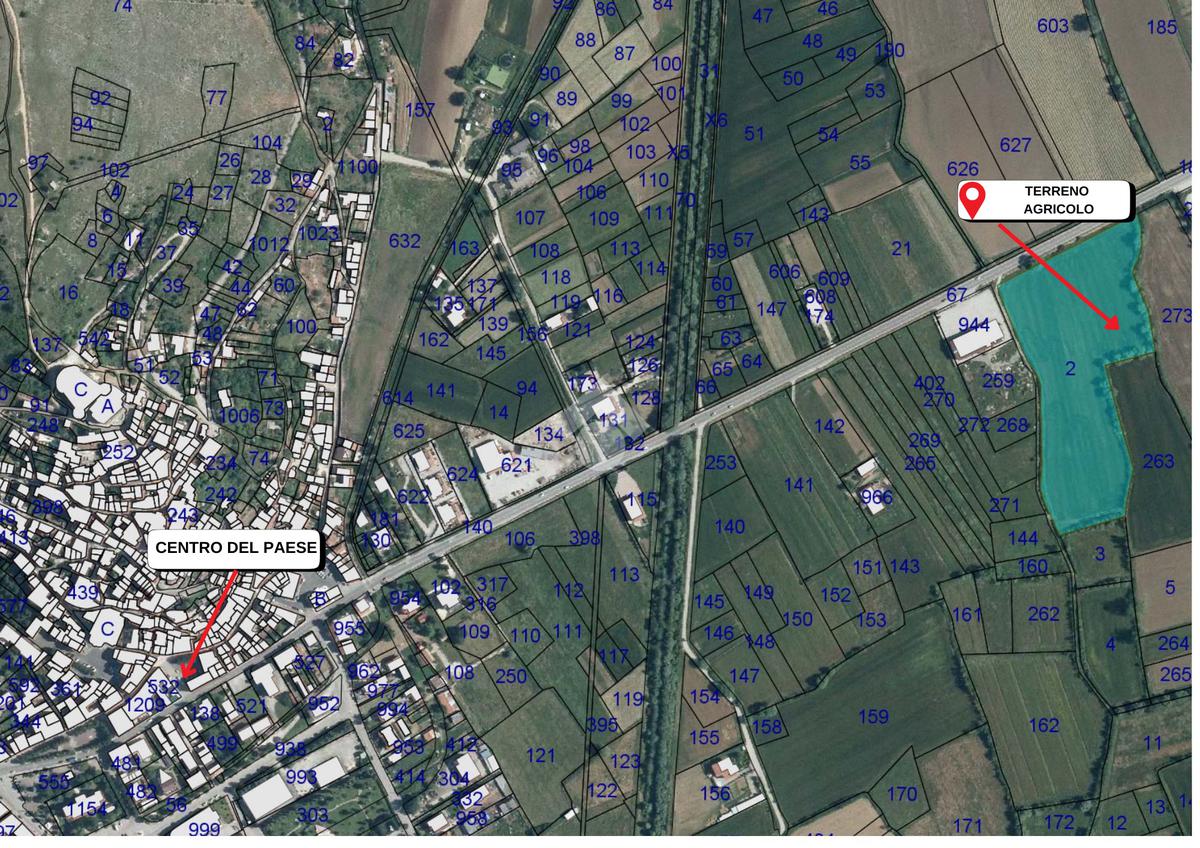1200x848 pixels.
Task: Click parcel number 263
Action: tap(1158, 461)
